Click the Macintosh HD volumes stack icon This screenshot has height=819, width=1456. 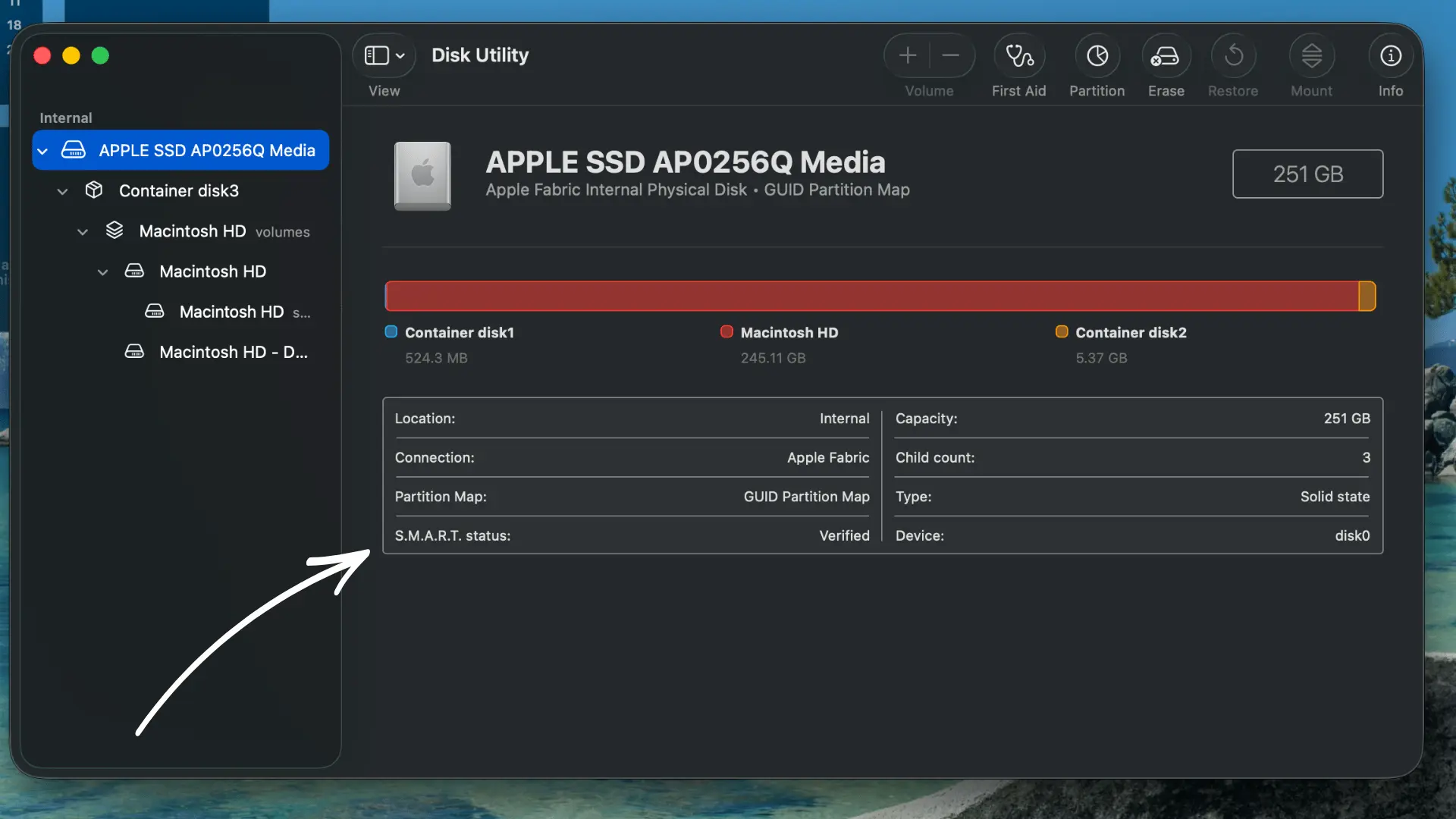[115, 231]
